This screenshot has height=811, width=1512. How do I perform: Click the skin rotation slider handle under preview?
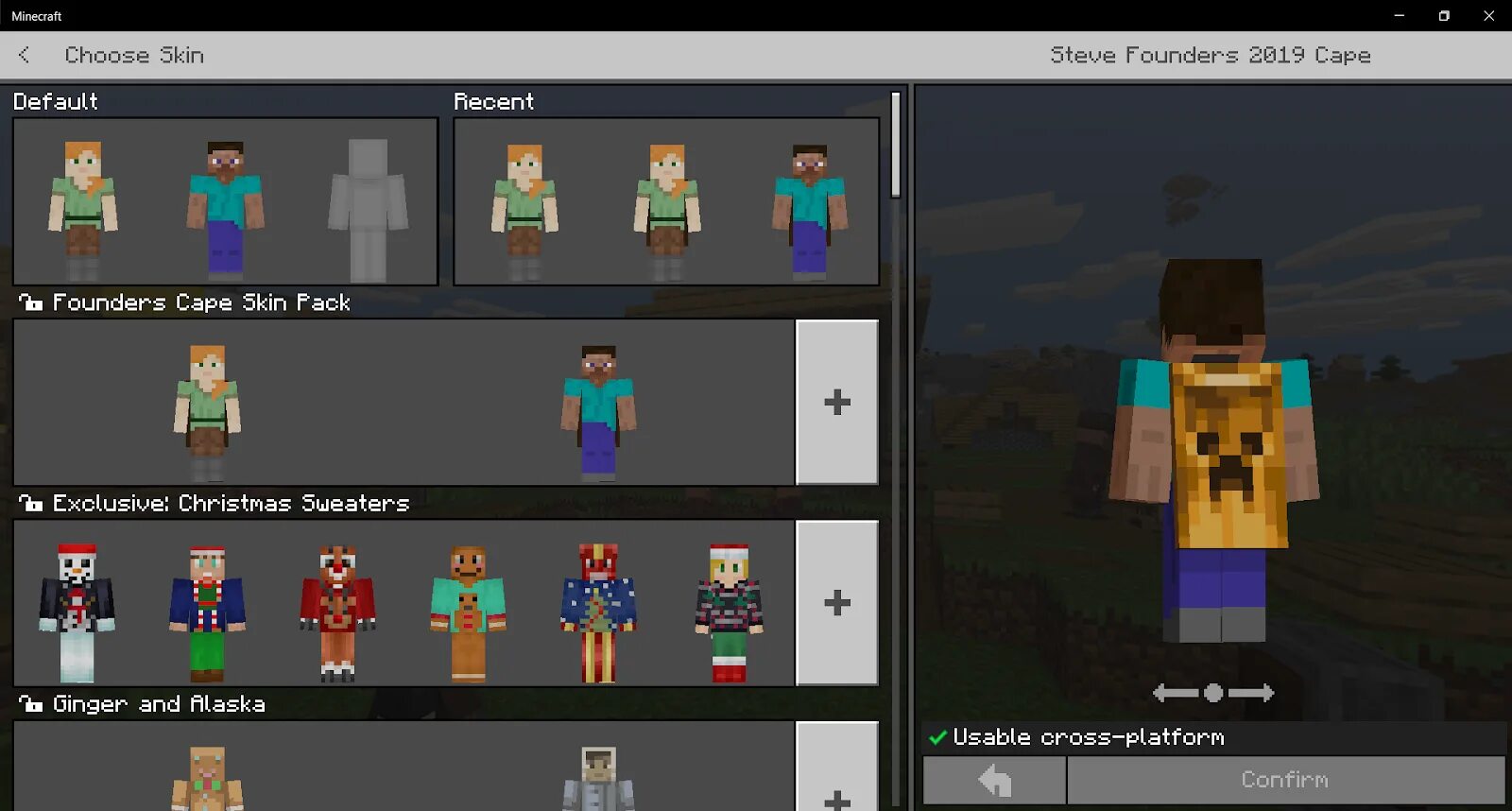click(x=1213, y=693)
